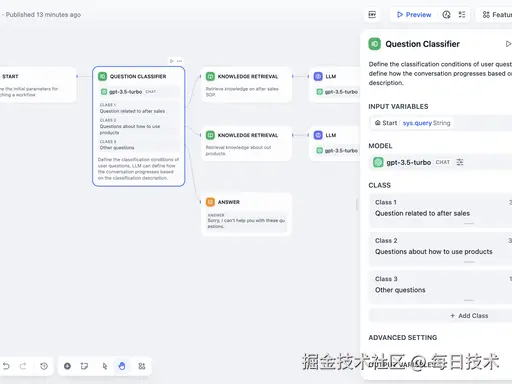Click the INPUT VARIABLES section label
Image resolution: width=512 pixels, height=384 pixels.
tap(398, 107)
